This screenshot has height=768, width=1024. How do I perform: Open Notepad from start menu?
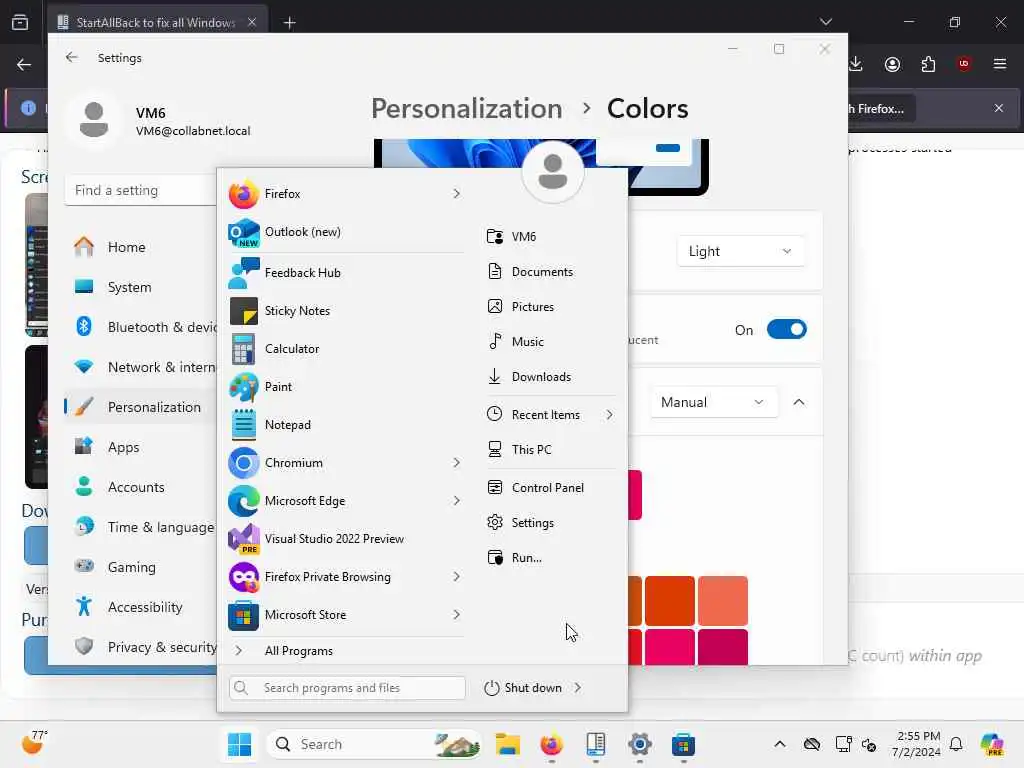tap(344, 424)
